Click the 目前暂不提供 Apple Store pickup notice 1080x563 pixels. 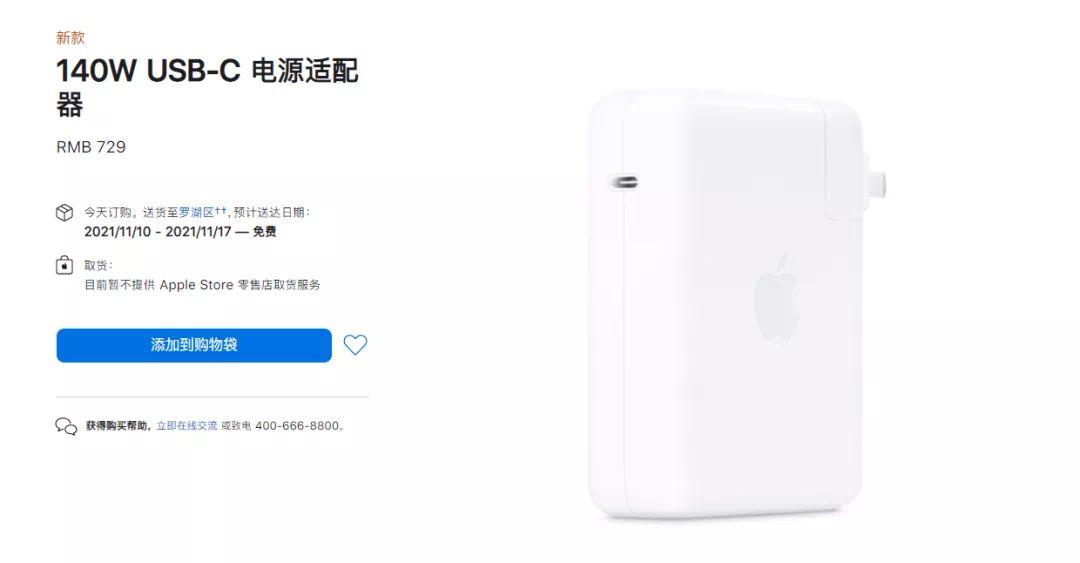pyautogui.click(x=202, y=285)
